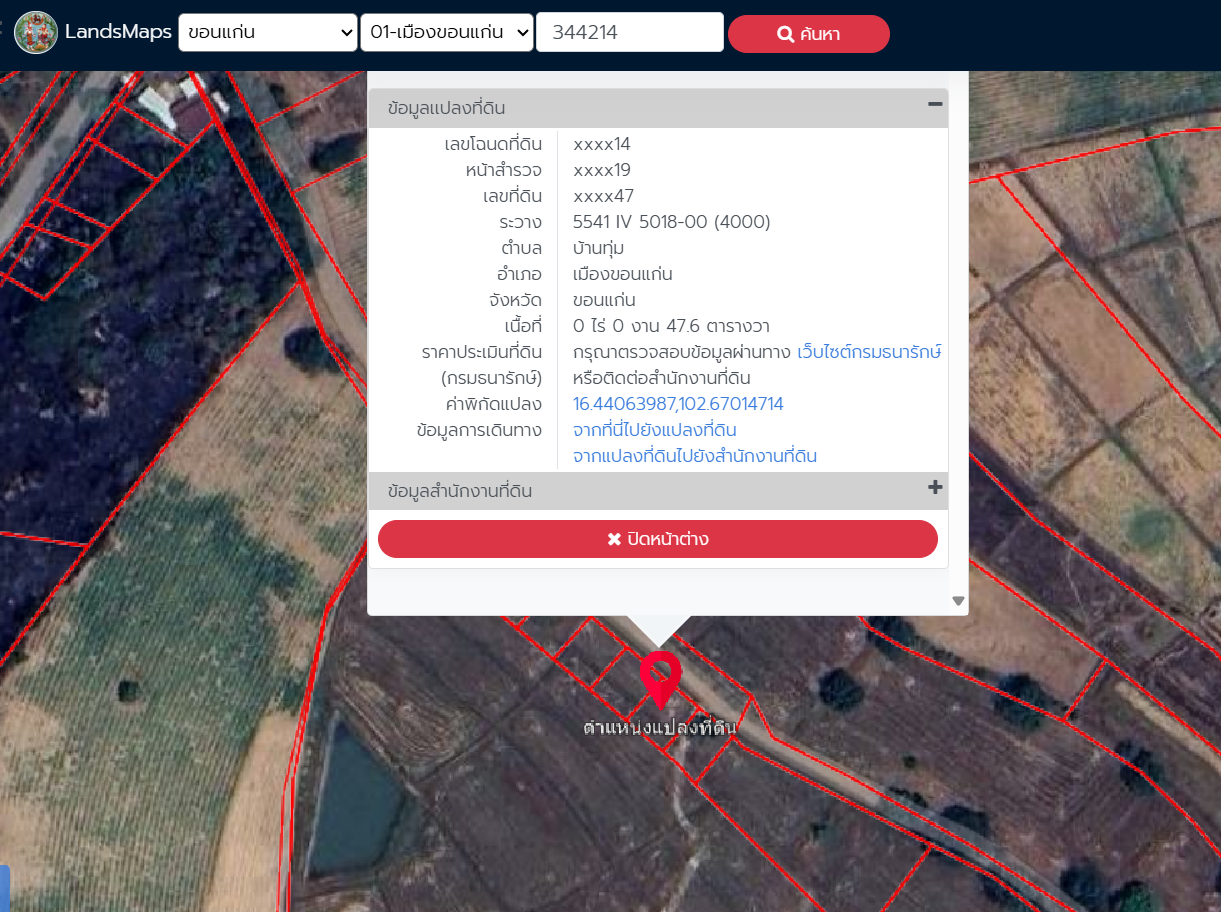
Task: Click the ตำแหน่งแปลงที่ดิน map label
Action: click(659, 728)
